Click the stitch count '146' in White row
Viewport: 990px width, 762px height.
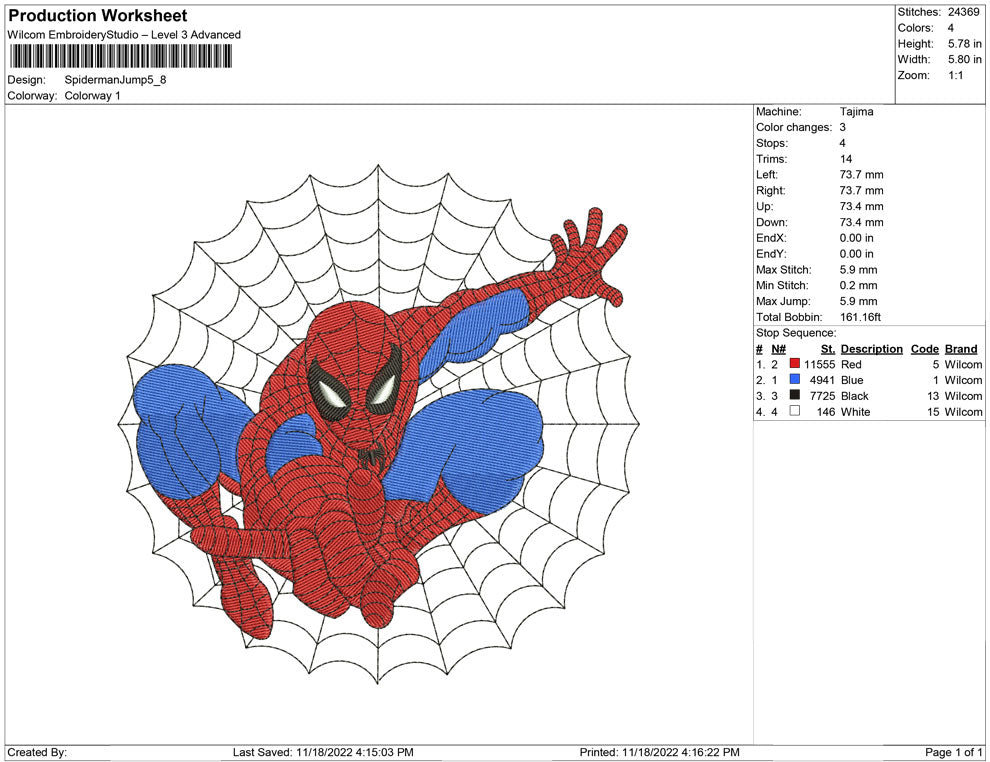826,412
